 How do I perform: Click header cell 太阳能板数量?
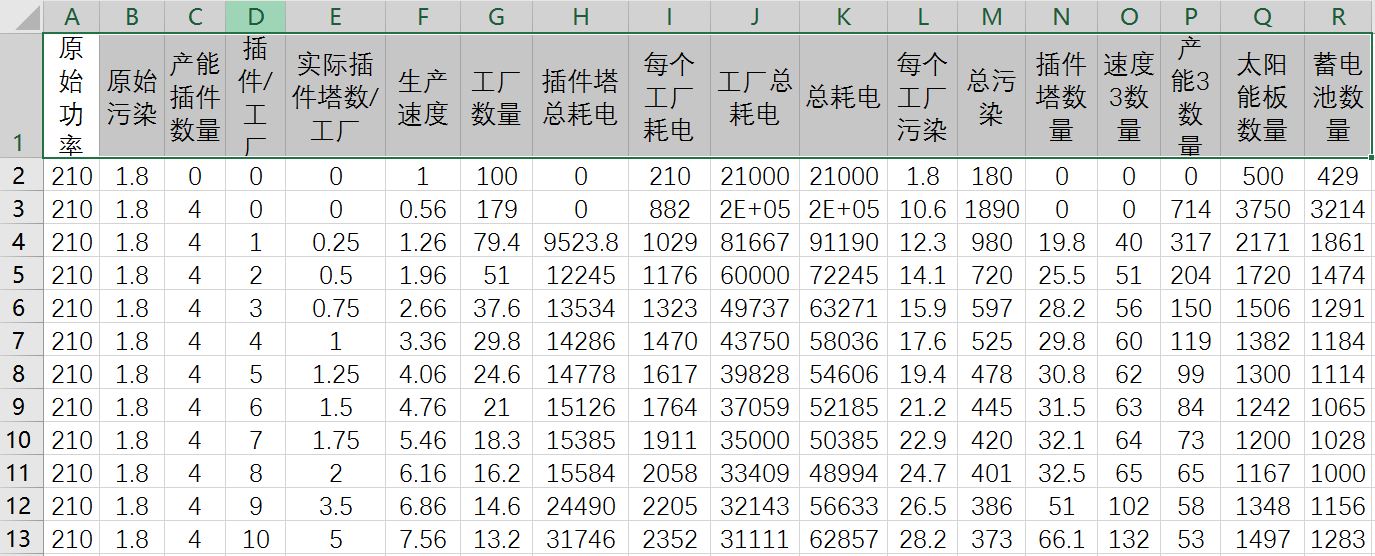(x=1262, y=95)
